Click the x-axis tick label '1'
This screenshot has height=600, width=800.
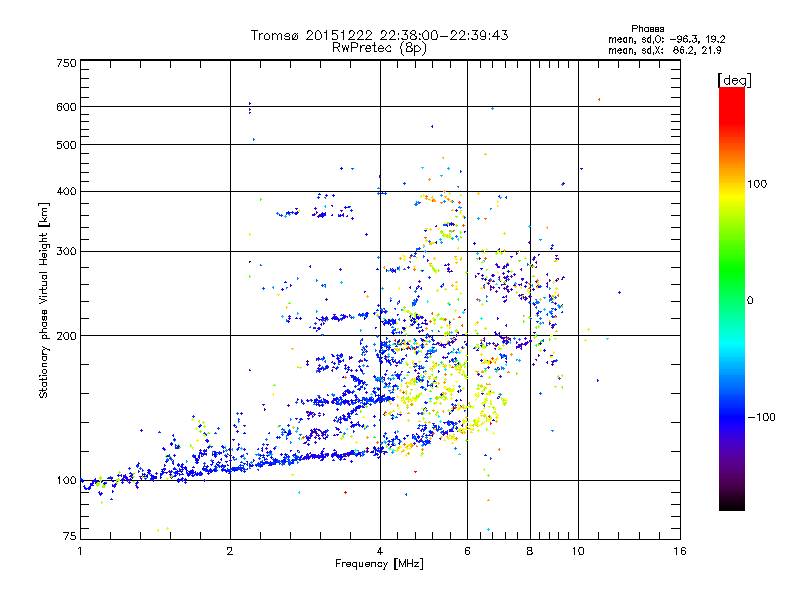[x=80, y=551]
